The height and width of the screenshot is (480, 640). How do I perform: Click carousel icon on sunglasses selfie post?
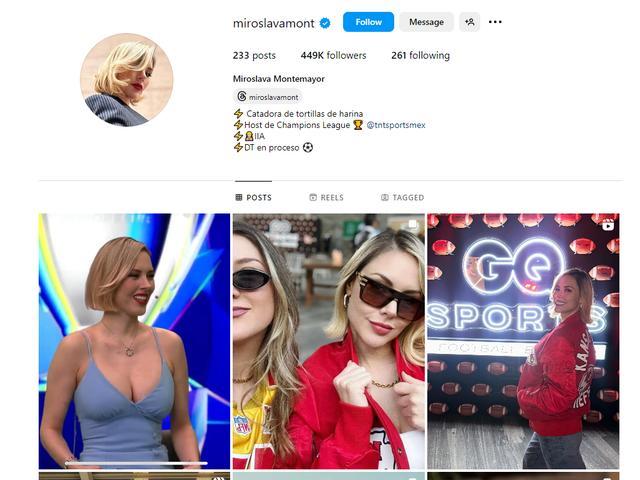click(413, 224)
